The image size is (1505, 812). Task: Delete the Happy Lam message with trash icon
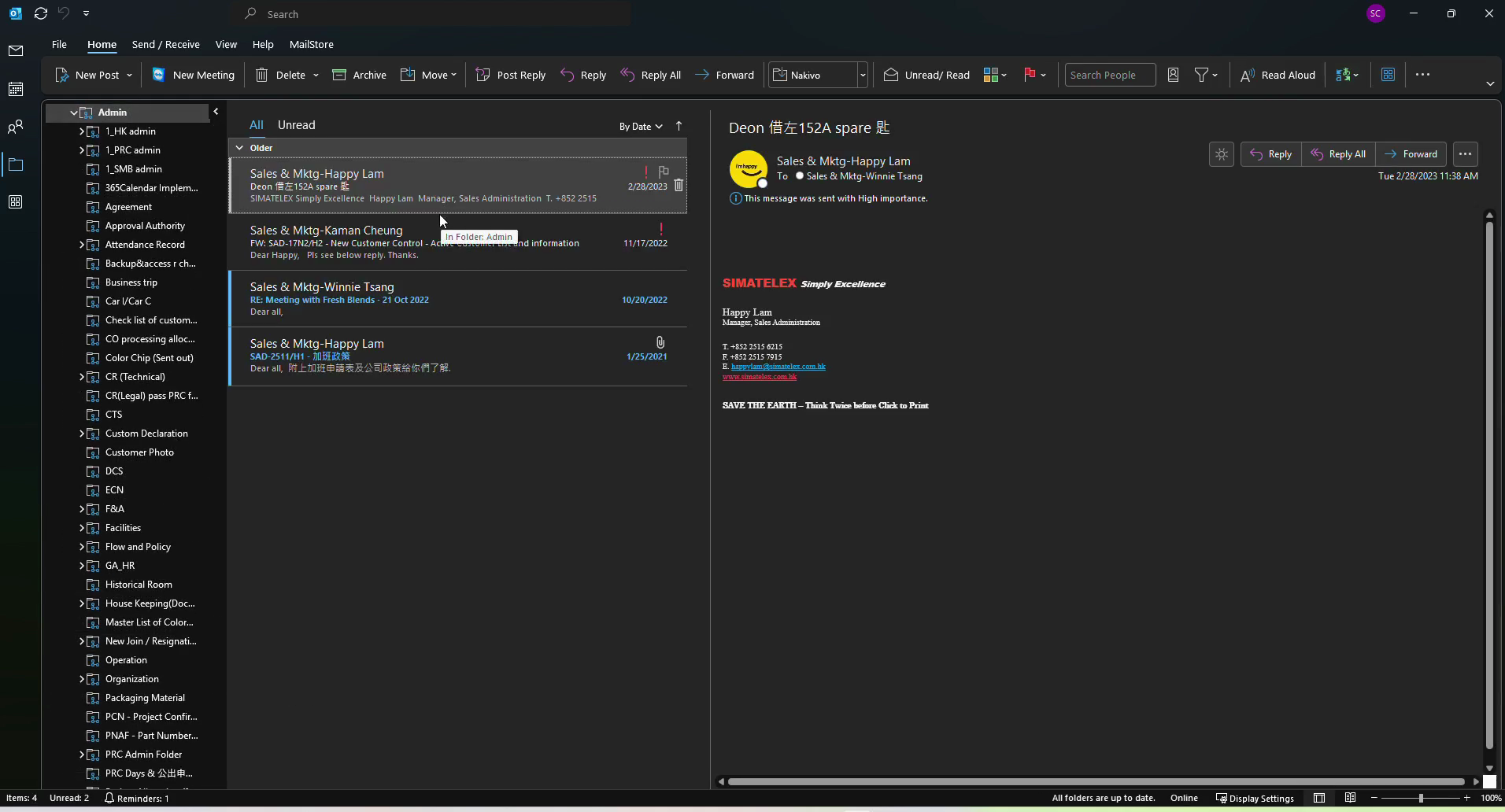679,186
